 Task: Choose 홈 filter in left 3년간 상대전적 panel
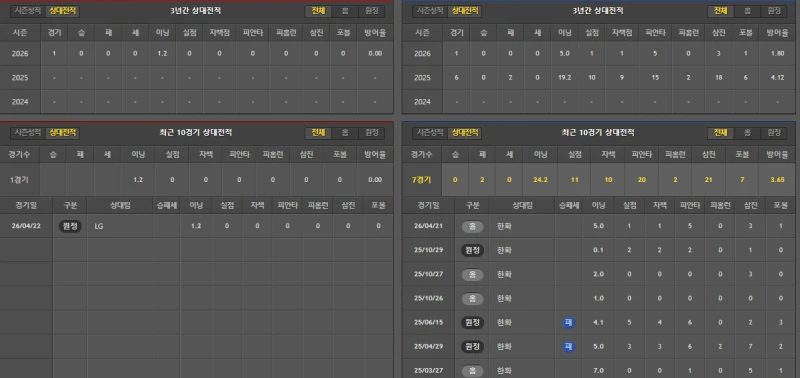(x=345, y=11)
